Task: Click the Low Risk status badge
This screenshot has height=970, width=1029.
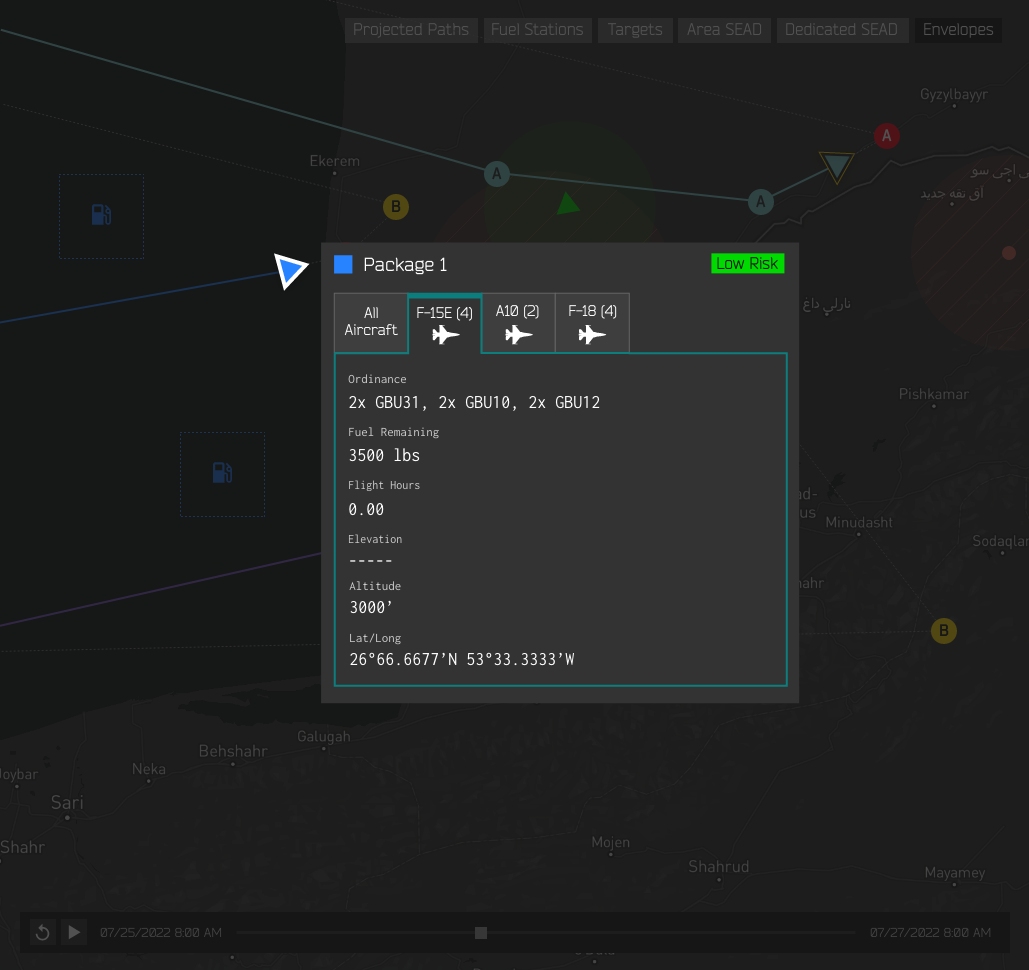Action: [x=747, y=264]
